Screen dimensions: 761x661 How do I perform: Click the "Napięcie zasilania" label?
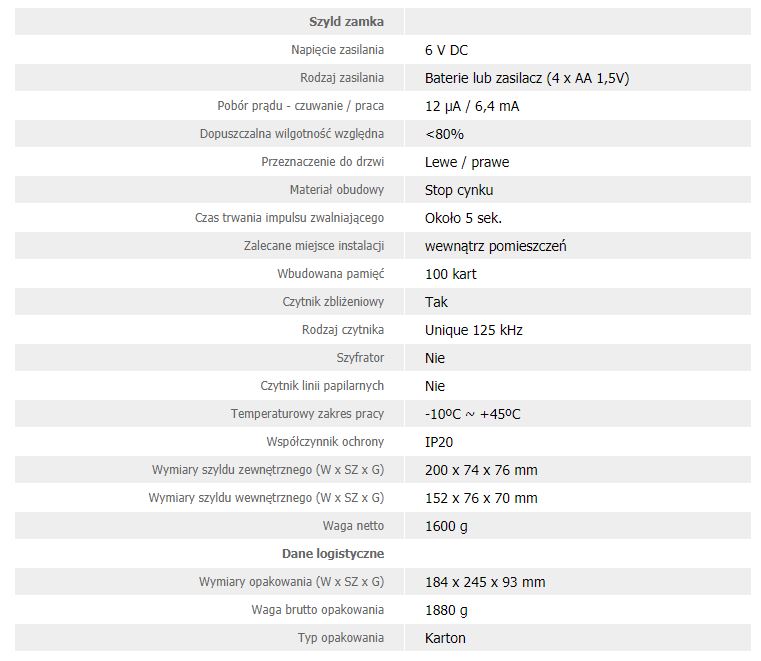[335, 49]
